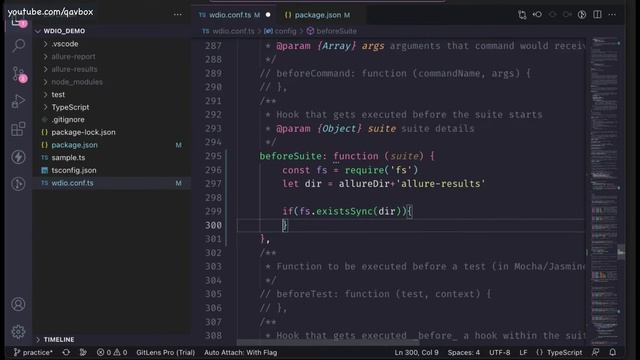Change LF end of line sequence

[523, 352]
